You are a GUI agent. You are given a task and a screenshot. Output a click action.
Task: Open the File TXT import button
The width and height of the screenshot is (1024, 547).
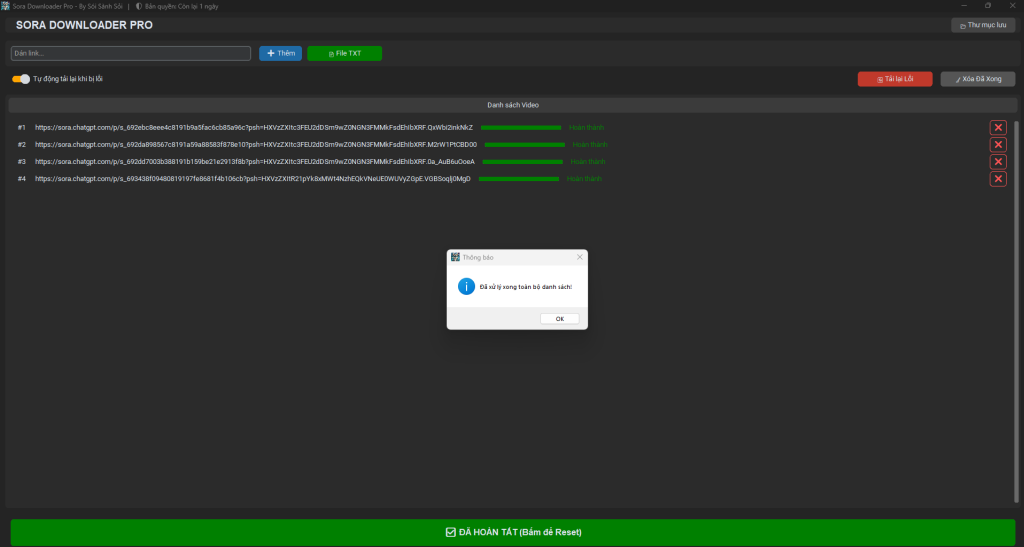344,54
